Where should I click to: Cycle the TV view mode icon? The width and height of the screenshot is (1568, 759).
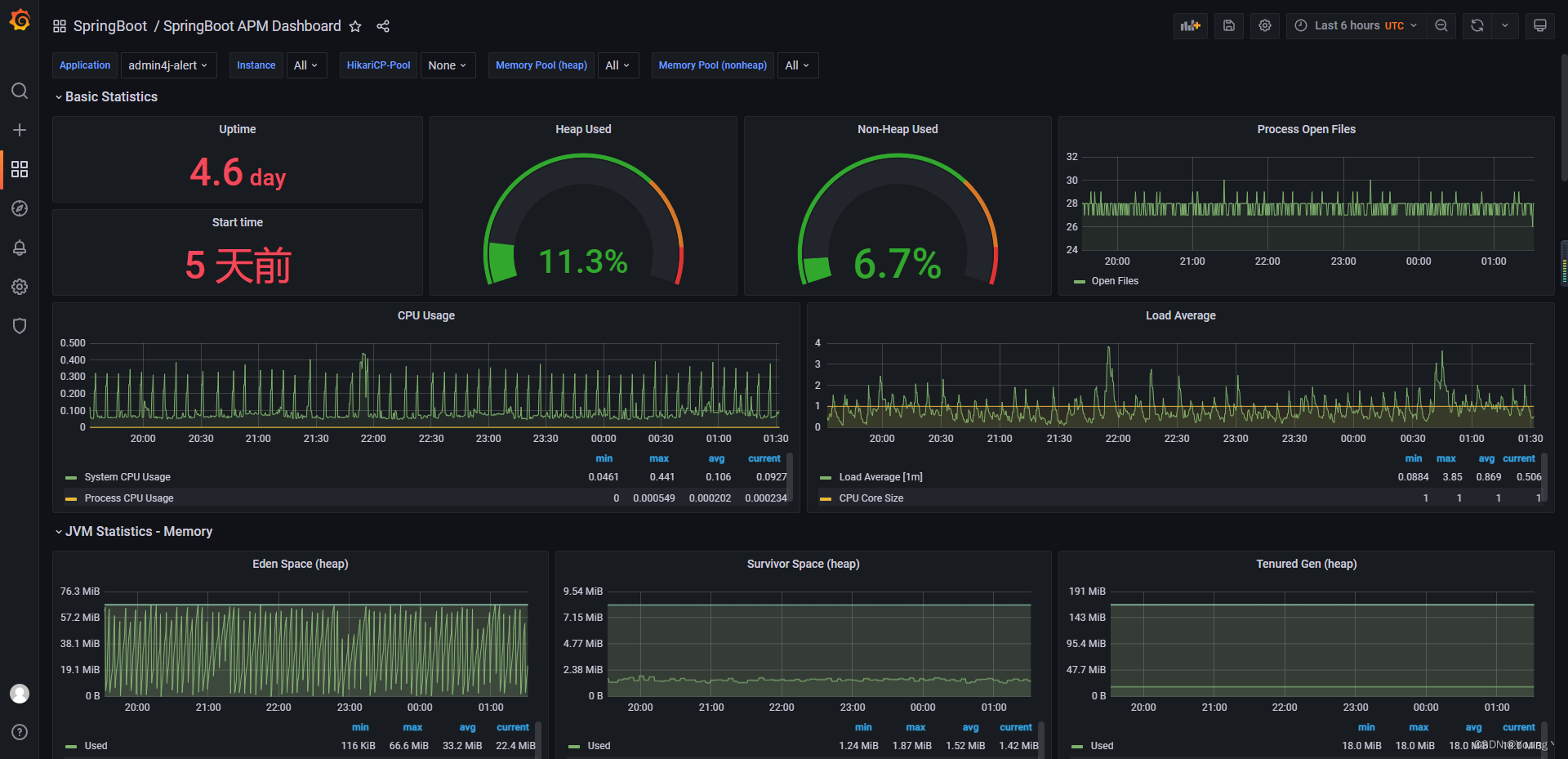point(1540,25)
